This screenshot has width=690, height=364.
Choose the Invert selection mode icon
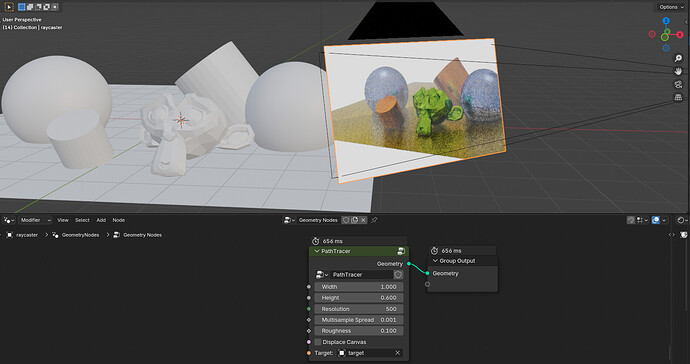[47, 7]
